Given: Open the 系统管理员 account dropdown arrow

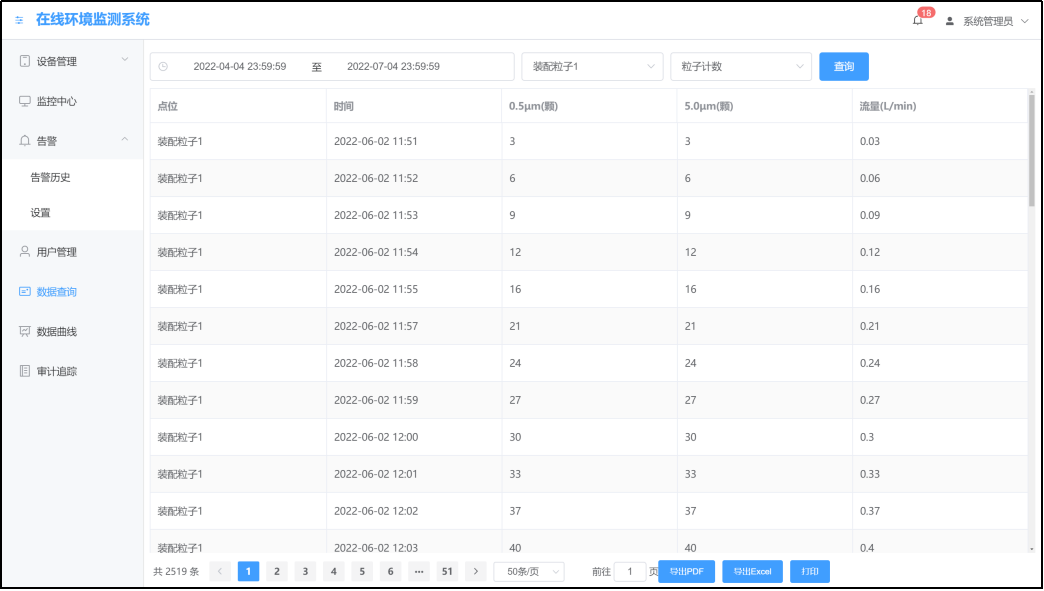Looking at the screenshot, I should pos(1025,21).
